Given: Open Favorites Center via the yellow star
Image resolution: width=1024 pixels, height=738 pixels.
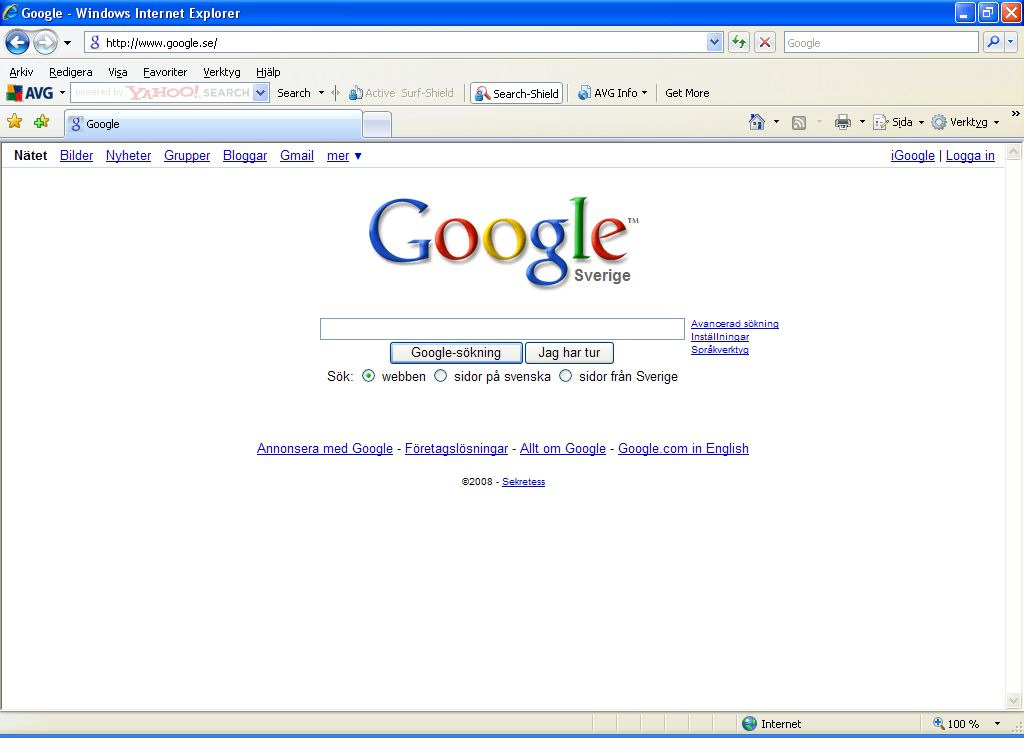Looking at the screenshot, I should tap(14, 121).
